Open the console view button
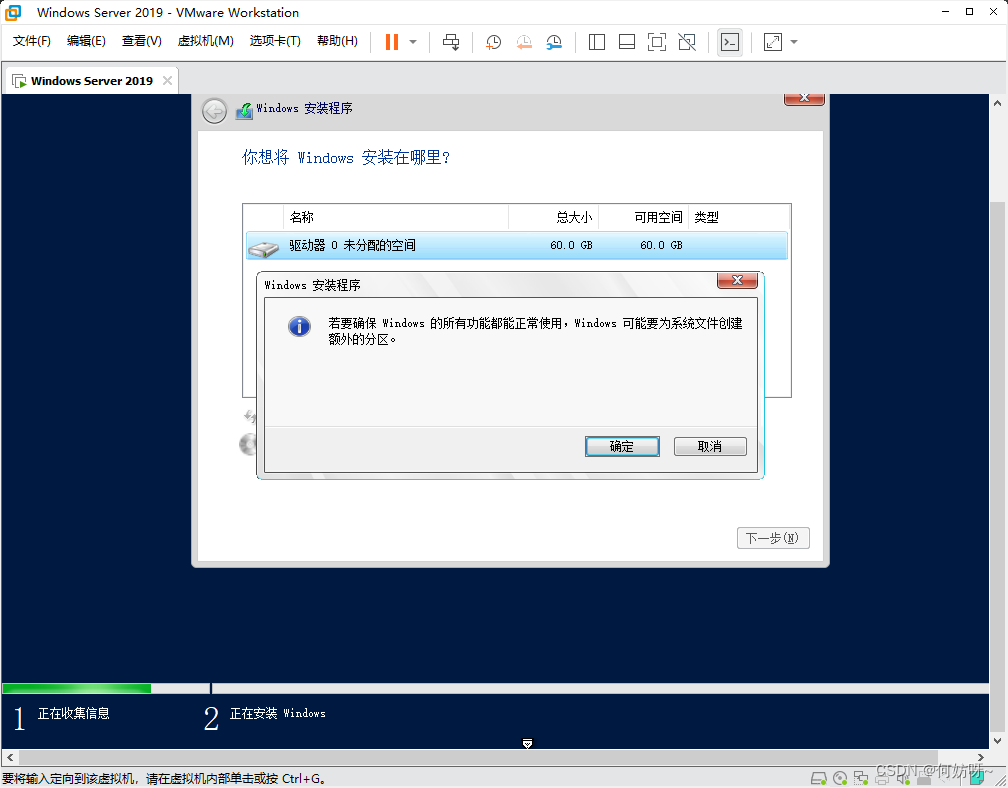This screenshot has width=1008, height=788. click(730, 42)
